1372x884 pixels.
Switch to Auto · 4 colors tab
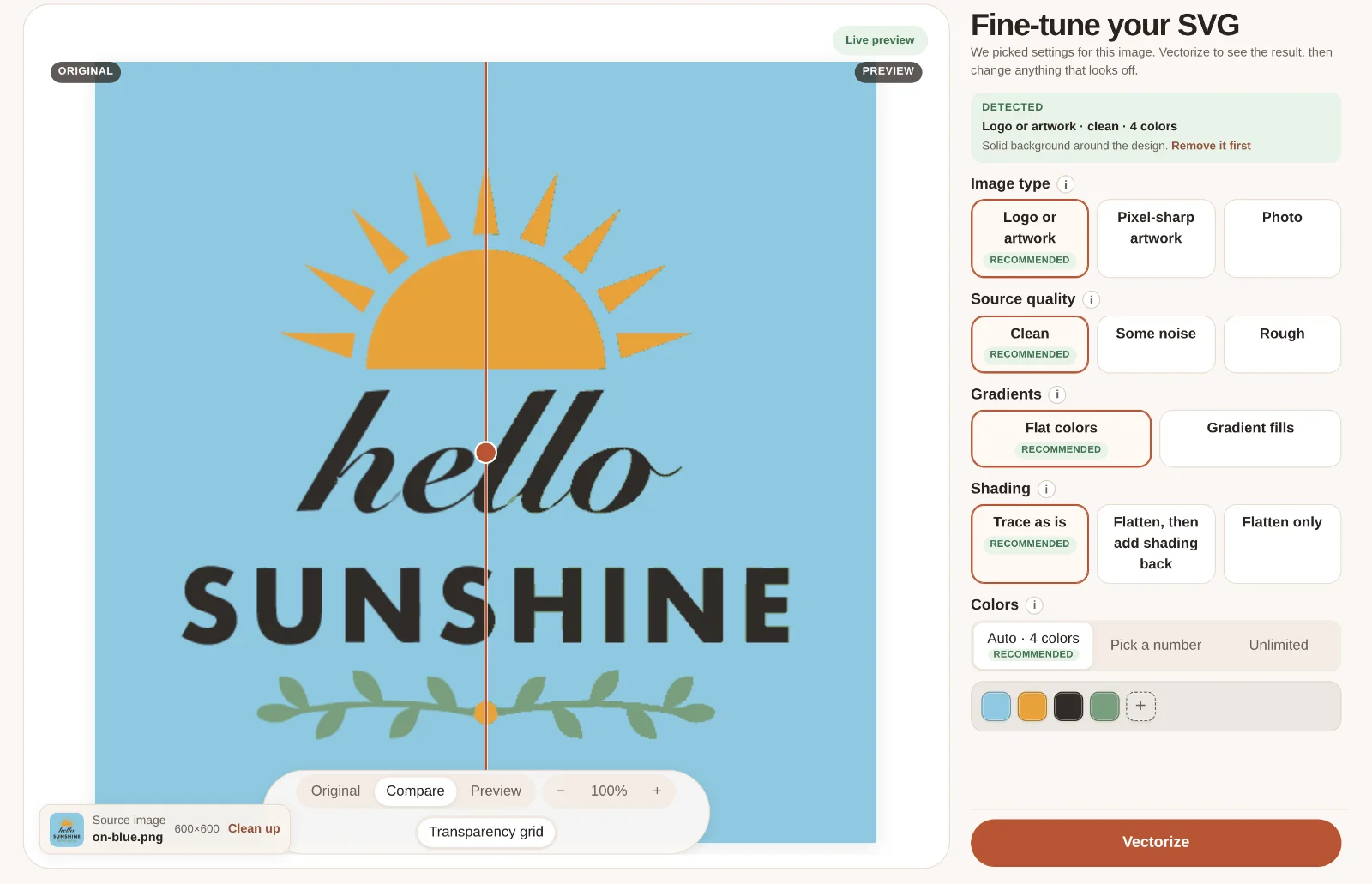pyautogui.click(x=1033, y=646)
